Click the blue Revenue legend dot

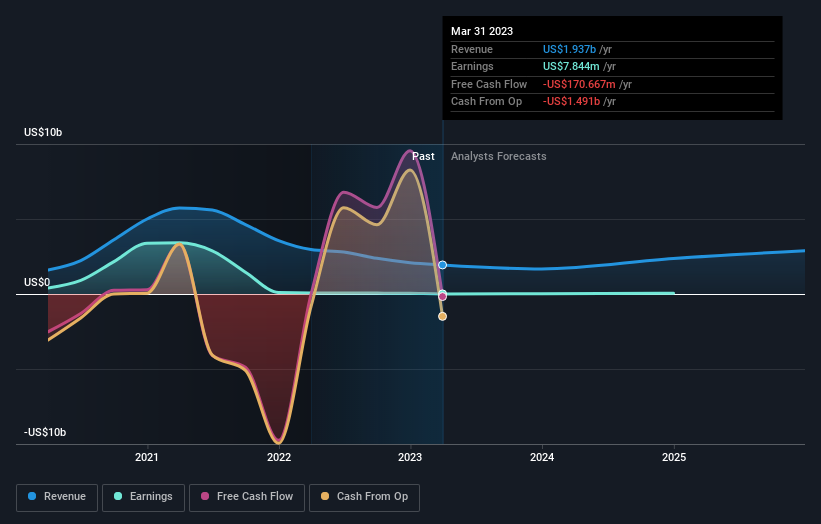point(32,496)
